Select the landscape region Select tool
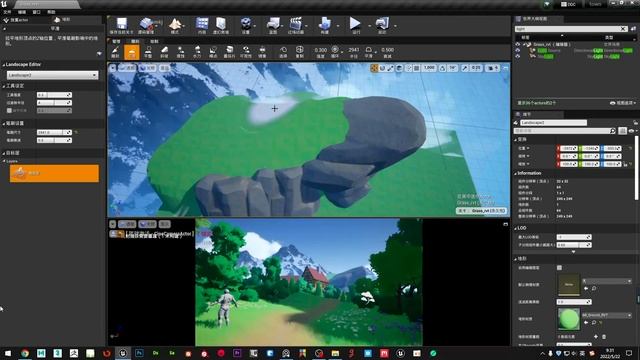Viewport: 640px width, 360px height. coord(283,52)
